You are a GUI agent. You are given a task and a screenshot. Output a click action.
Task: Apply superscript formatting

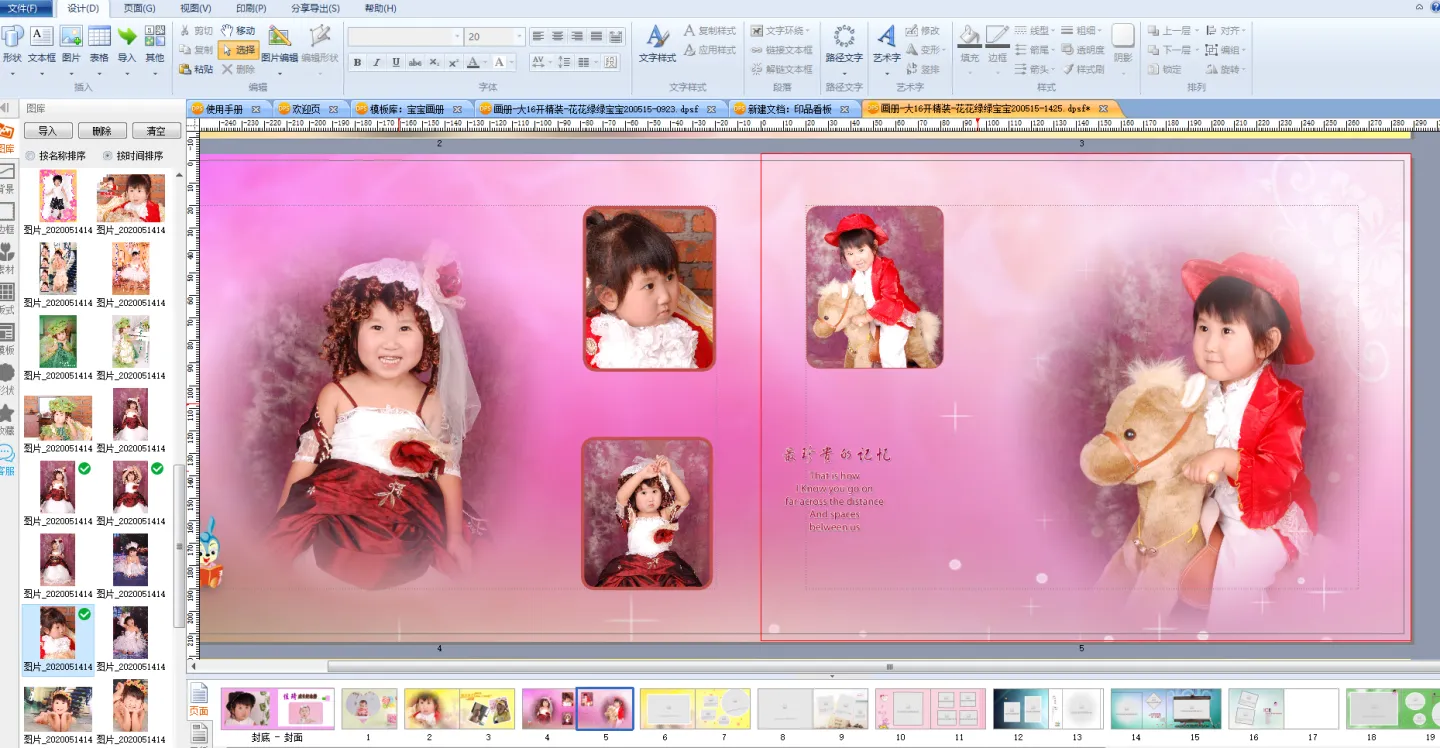(x=453, y=62)
